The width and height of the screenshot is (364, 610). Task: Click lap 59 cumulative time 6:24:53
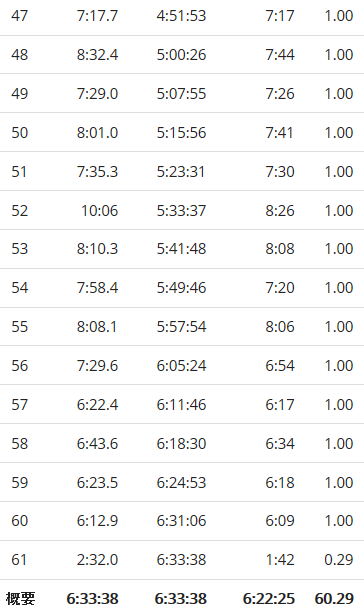click(181, 482)
